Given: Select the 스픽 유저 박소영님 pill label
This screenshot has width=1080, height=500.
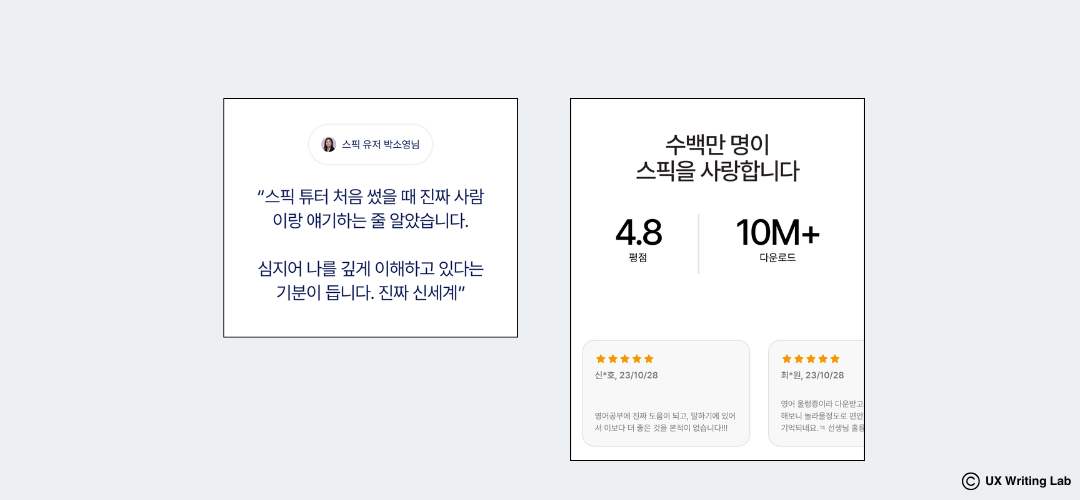Looking at the screenshot, I should (x=371, y=145).
